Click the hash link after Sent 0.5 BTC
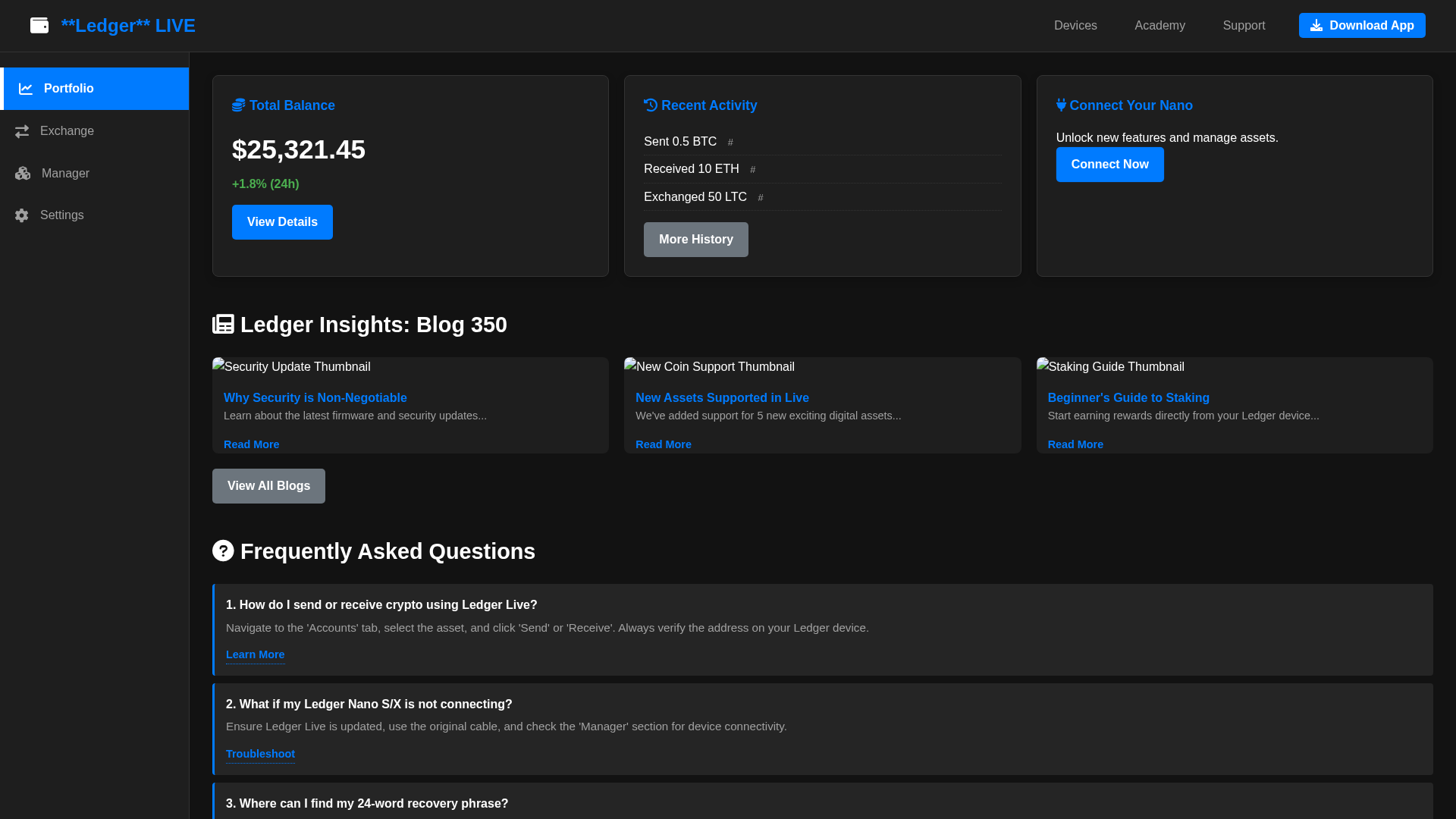The height and width of the screenshot is (819, 1456). (730, 143)
